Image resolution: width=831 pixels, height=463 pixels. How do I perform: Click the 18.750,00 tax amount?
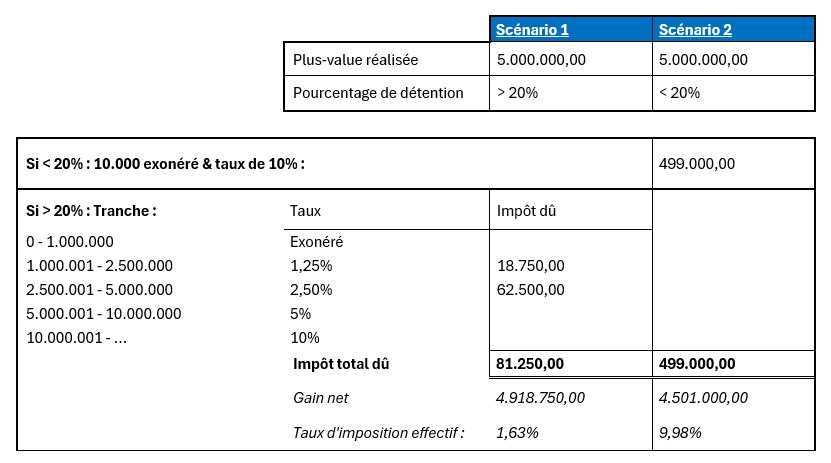tap(531, 266)
